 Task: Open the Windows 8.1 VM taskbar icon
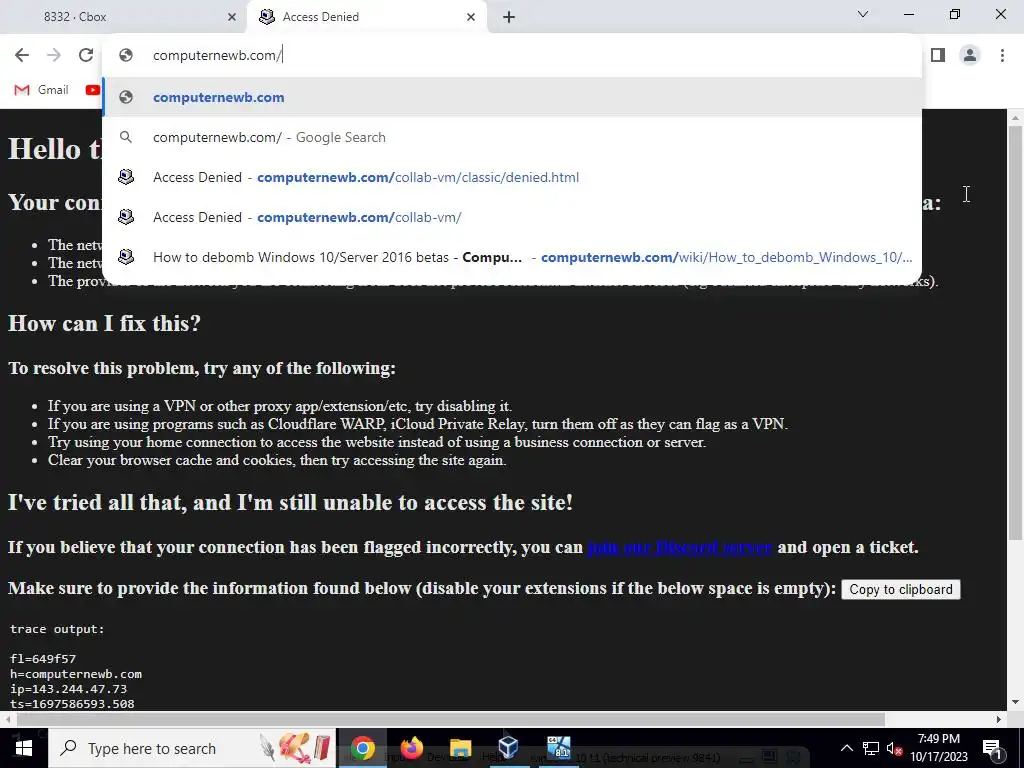pyautogui.click(x=558, y=748)
